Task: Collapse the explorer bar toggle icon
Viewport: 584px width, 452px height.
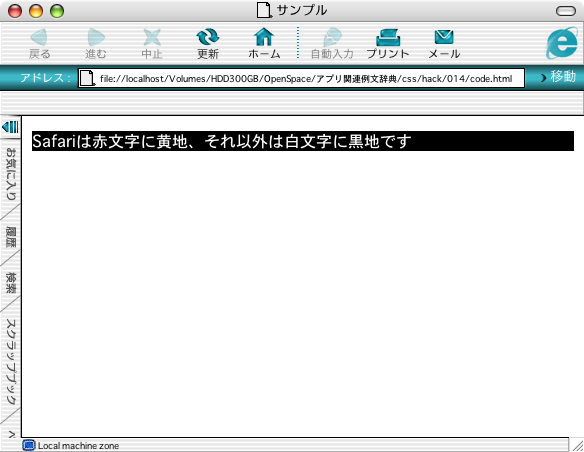Action: 10,127
